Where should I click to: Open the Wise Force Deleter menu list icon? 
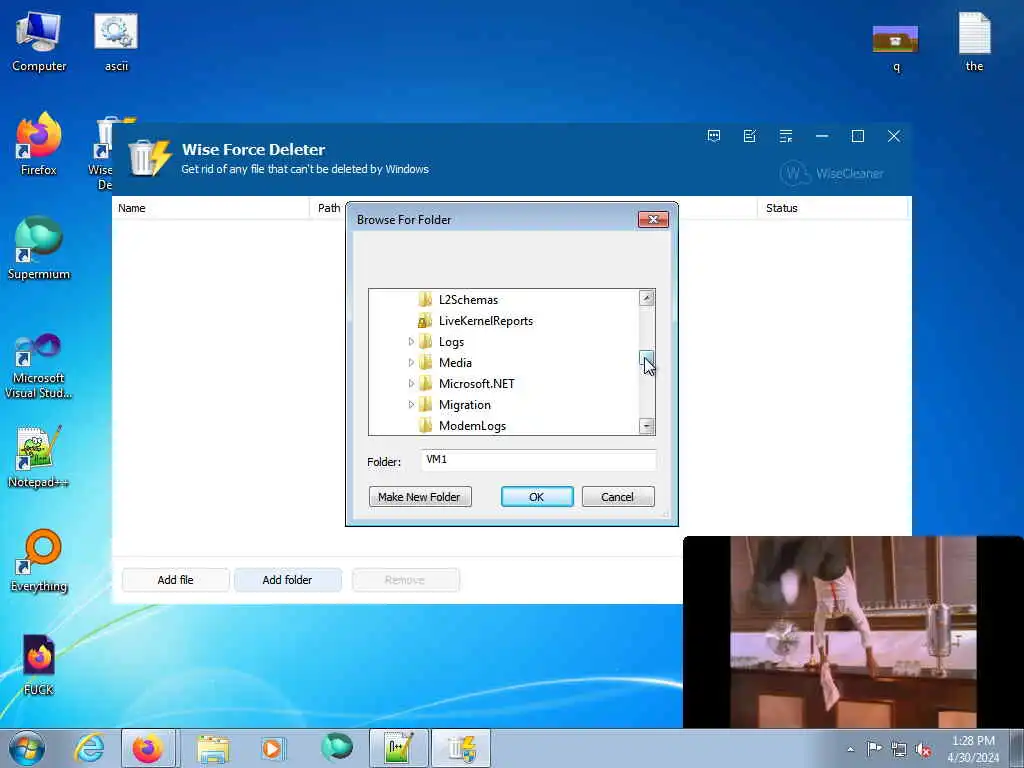[786, 136]
